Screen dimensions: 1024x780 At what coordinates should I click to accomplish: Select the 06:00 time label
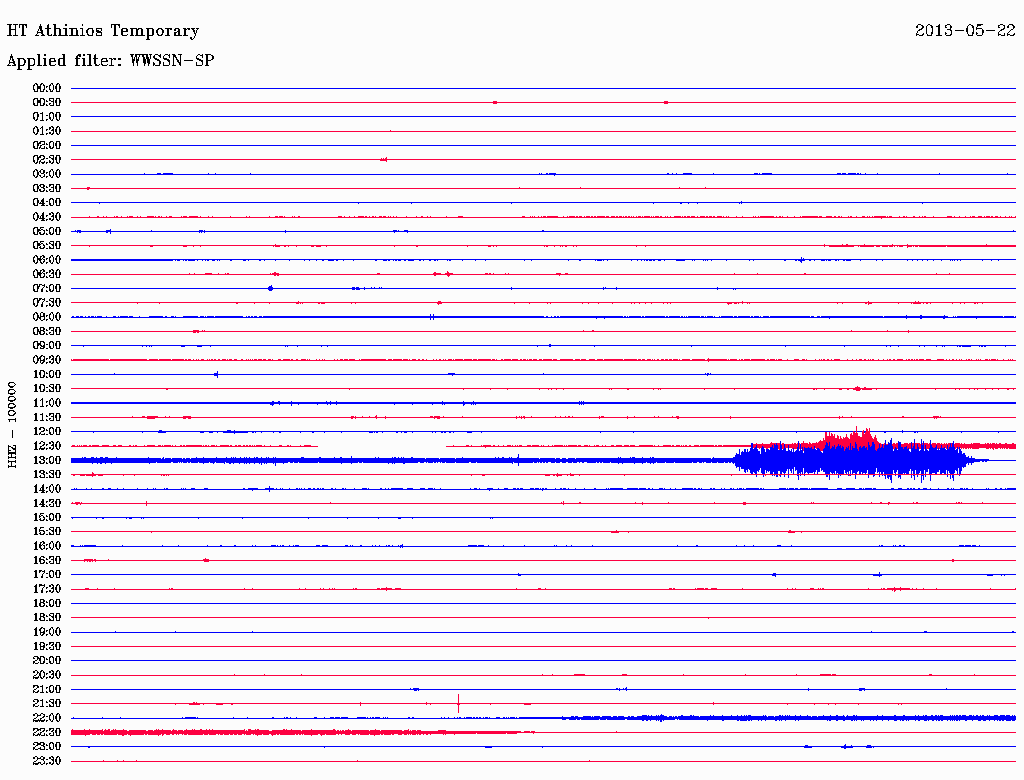tap(47, 259)
